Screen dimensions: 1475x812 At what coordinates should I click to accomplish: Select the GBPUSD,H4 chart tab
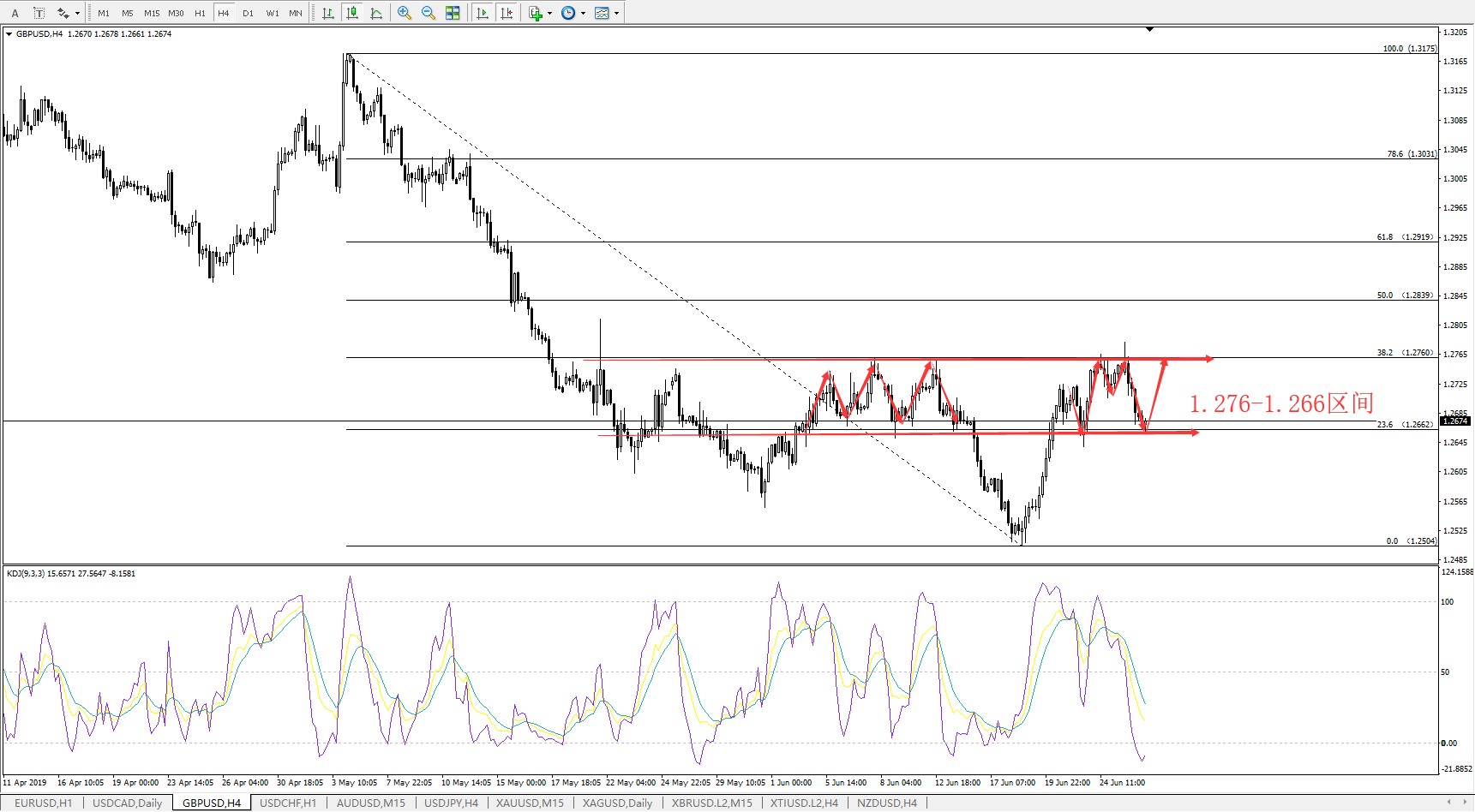point(212,803)
